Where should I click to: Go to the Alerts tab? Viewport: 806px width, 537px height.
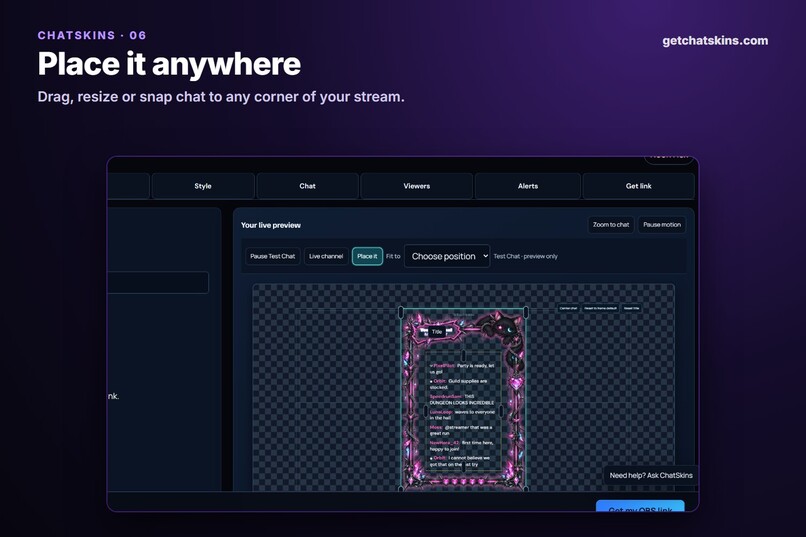[x=528, y=186]
